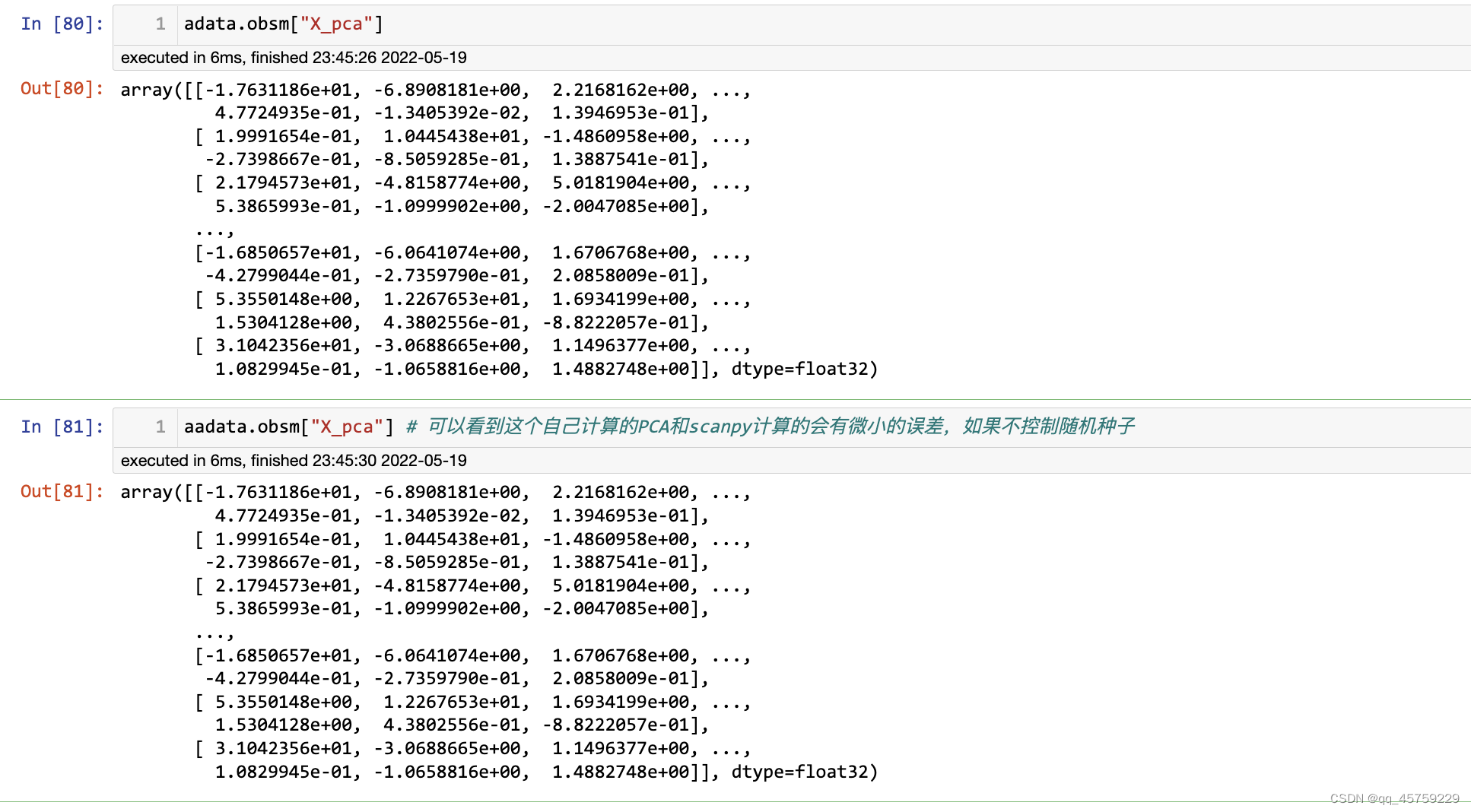Click the dtype=float32 text in Out[81]
Image resolution: width=1471 pixels, height=812 pixels.
(x=804, y=771)
